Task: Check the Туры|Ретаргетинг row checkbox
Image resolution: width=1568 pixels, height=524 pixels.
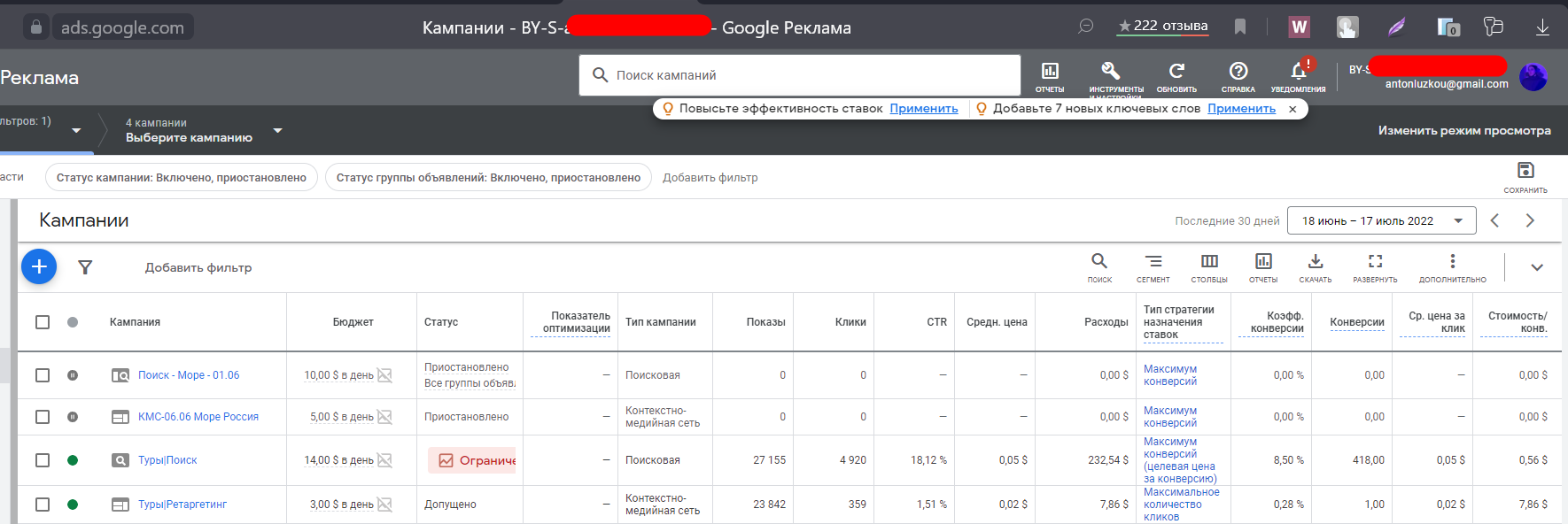Action: coord(43,505)
